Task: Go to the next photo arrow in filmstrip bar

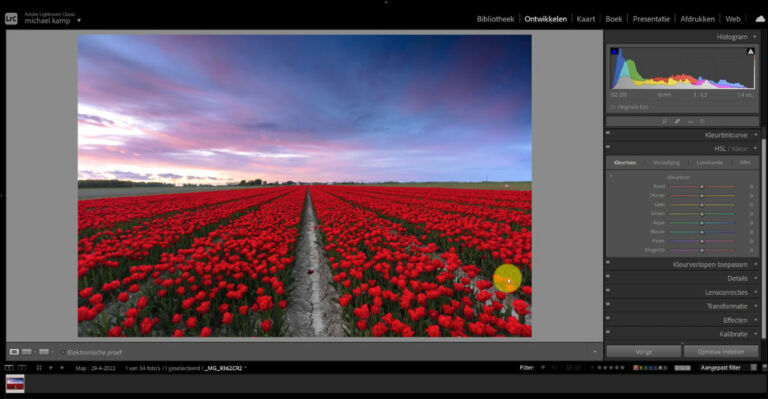Action: [x=62, y=368]
